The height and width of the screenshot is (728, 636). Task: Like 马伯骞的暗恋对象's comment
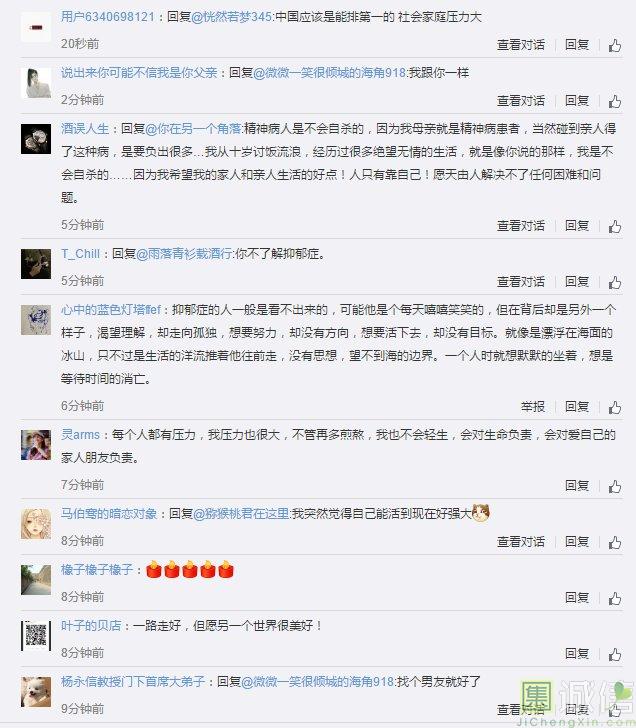615,542
